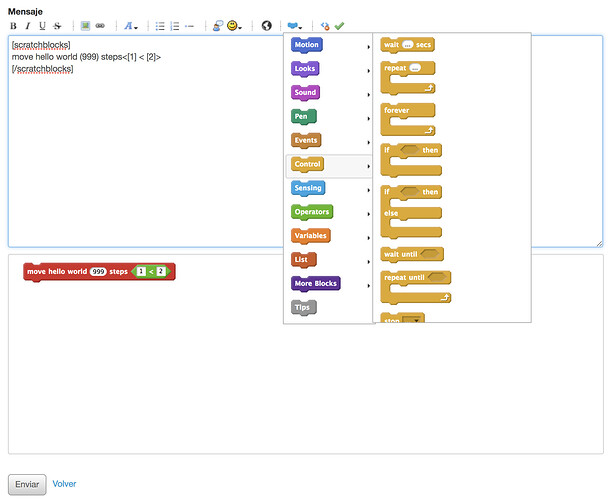Insert an image with the picture icon
611x500 pixels.
pyautogui.click(x=85, y=26)
